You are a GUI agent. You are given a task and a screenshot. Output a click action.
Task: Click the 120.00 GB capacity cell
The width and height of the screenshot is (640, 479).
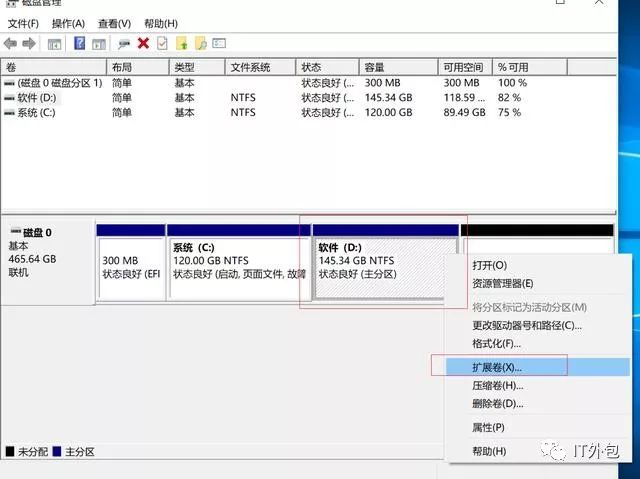click(388, 113)
